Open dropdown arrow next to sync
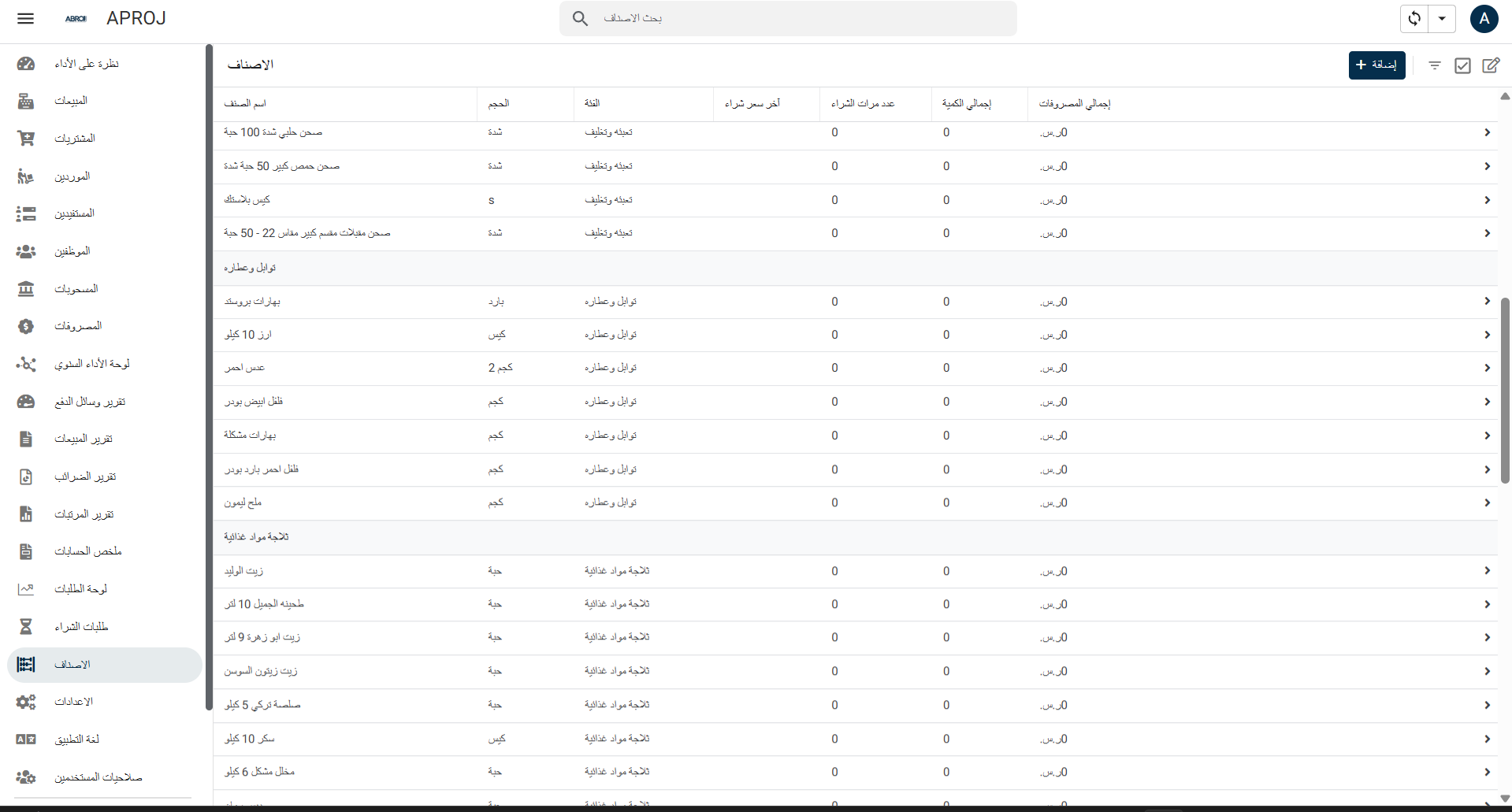This screenshot has height=812, width=1512. (1442, 18)
